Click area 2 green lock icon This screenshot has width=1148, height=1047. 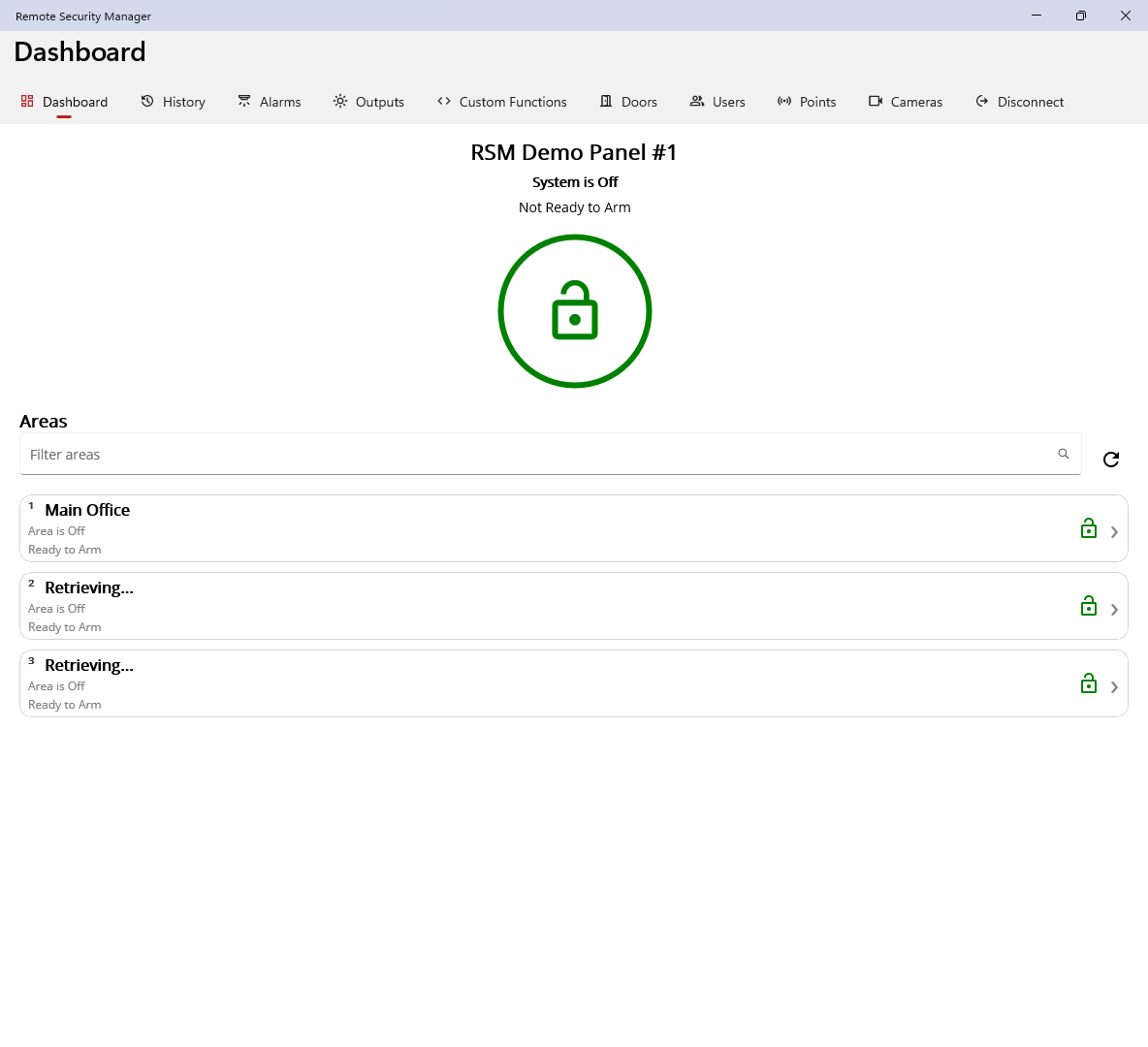click(x=1089, y=606)
